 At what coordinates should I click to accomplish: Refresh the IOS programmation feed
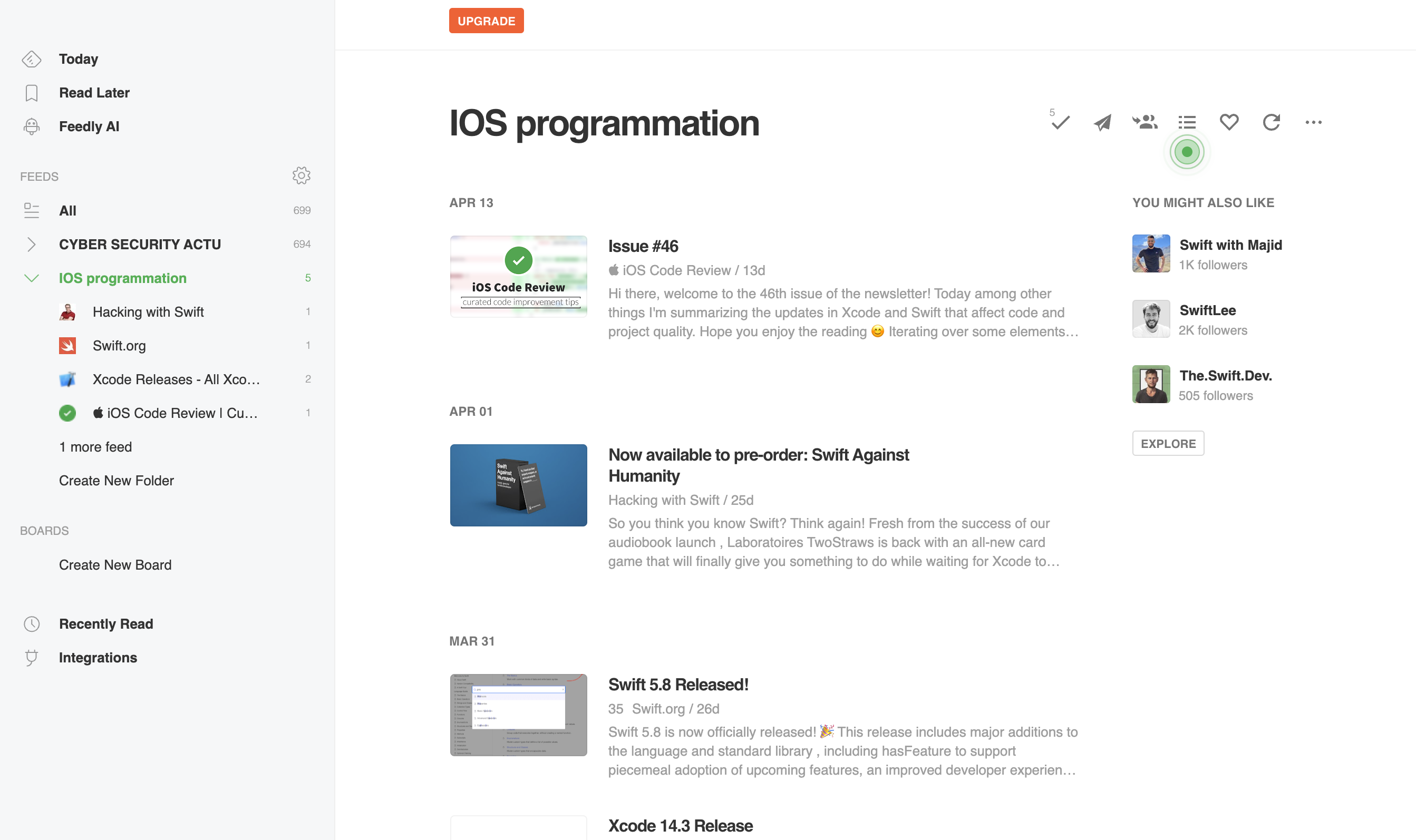click(1272, 122)
